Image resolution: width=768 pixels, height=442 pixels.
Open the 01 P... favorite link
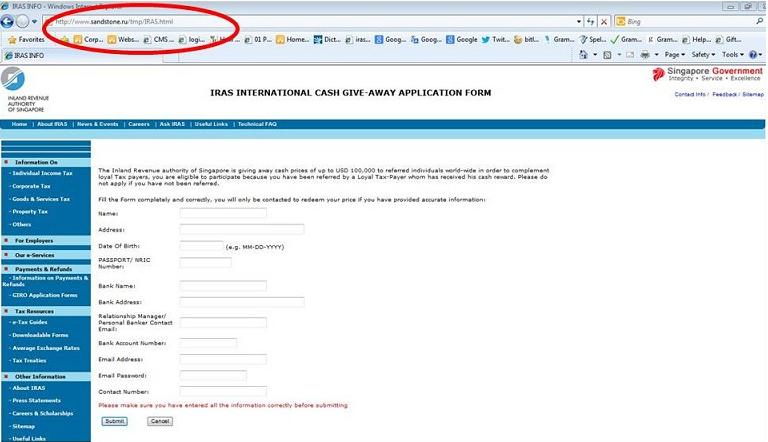click(x=258, y=39)
